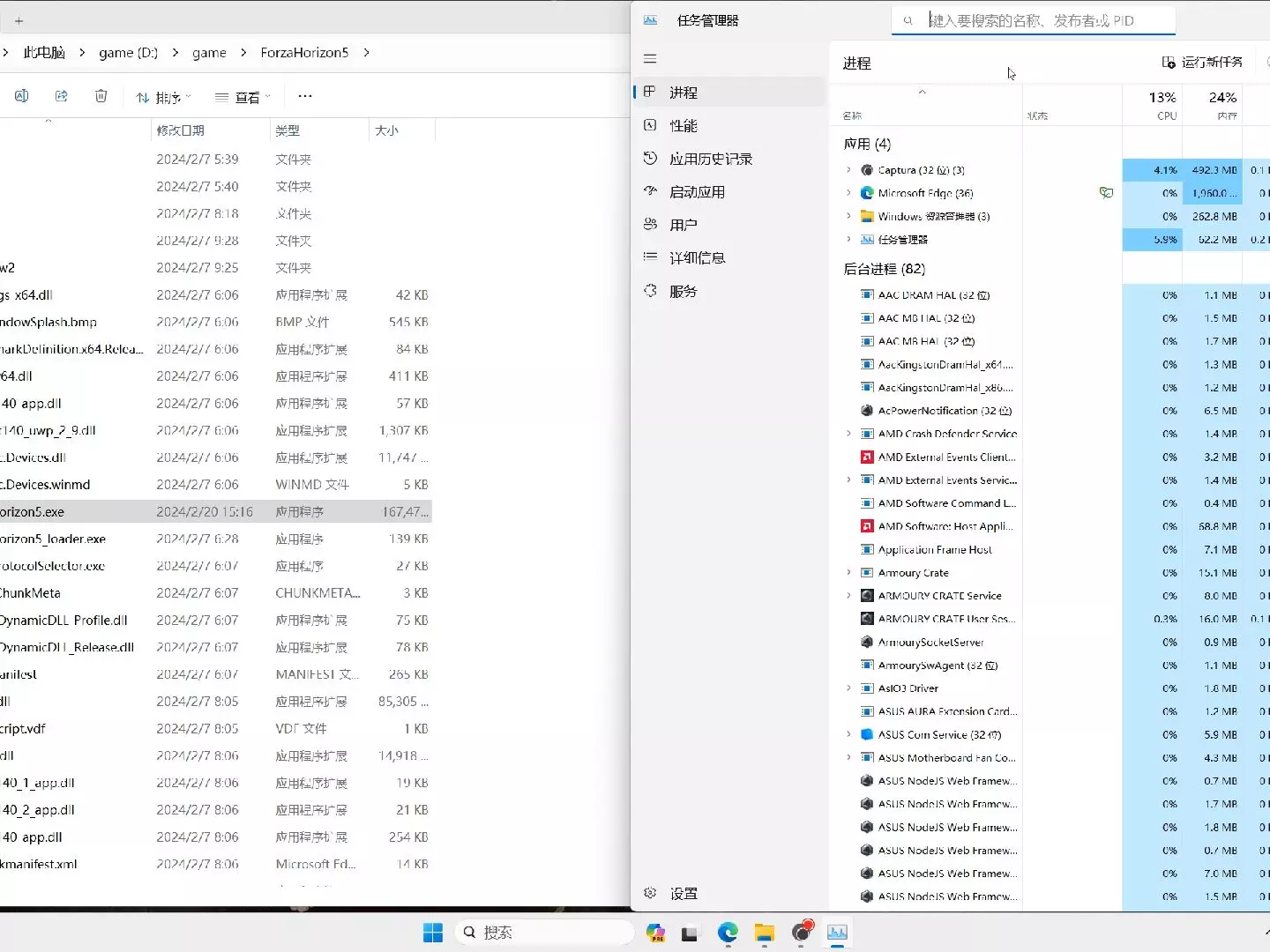Viewport: 1270px width, 952px height.
Task: Expand the 任务管理器 process group
Action: click(848, 240)
